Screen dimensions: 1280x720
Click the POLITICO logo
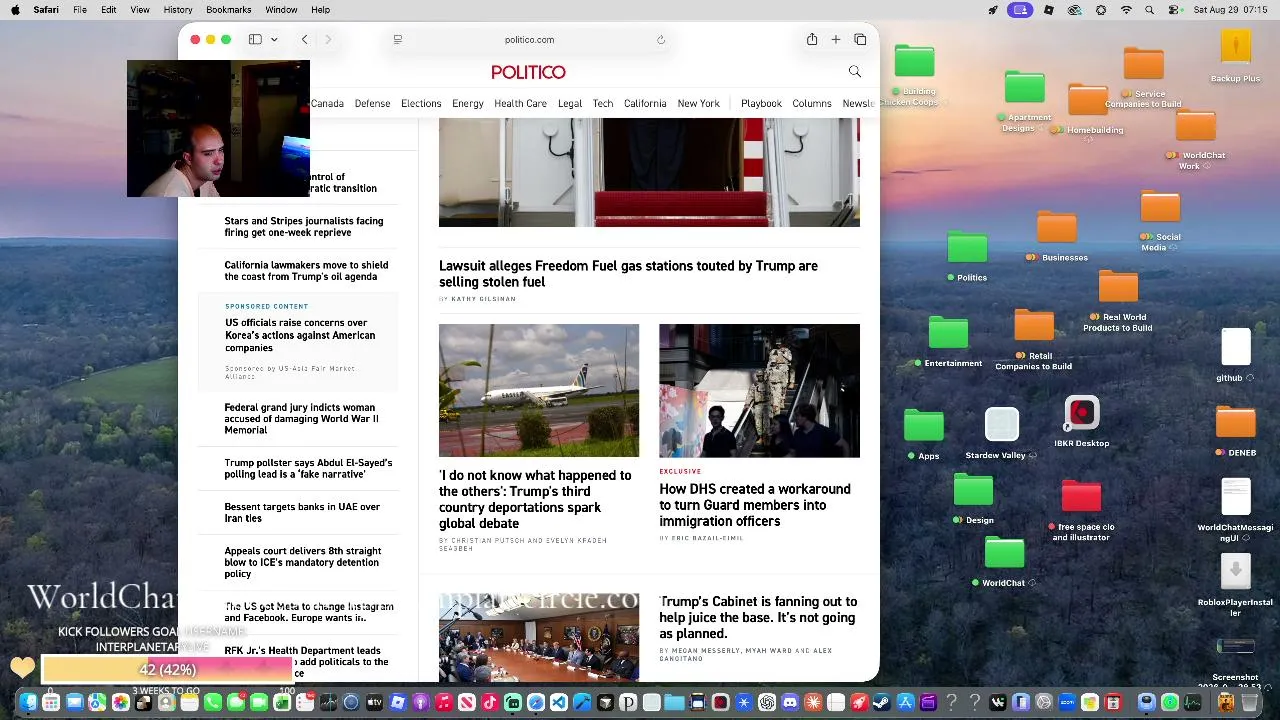click(x=528, y=72)
